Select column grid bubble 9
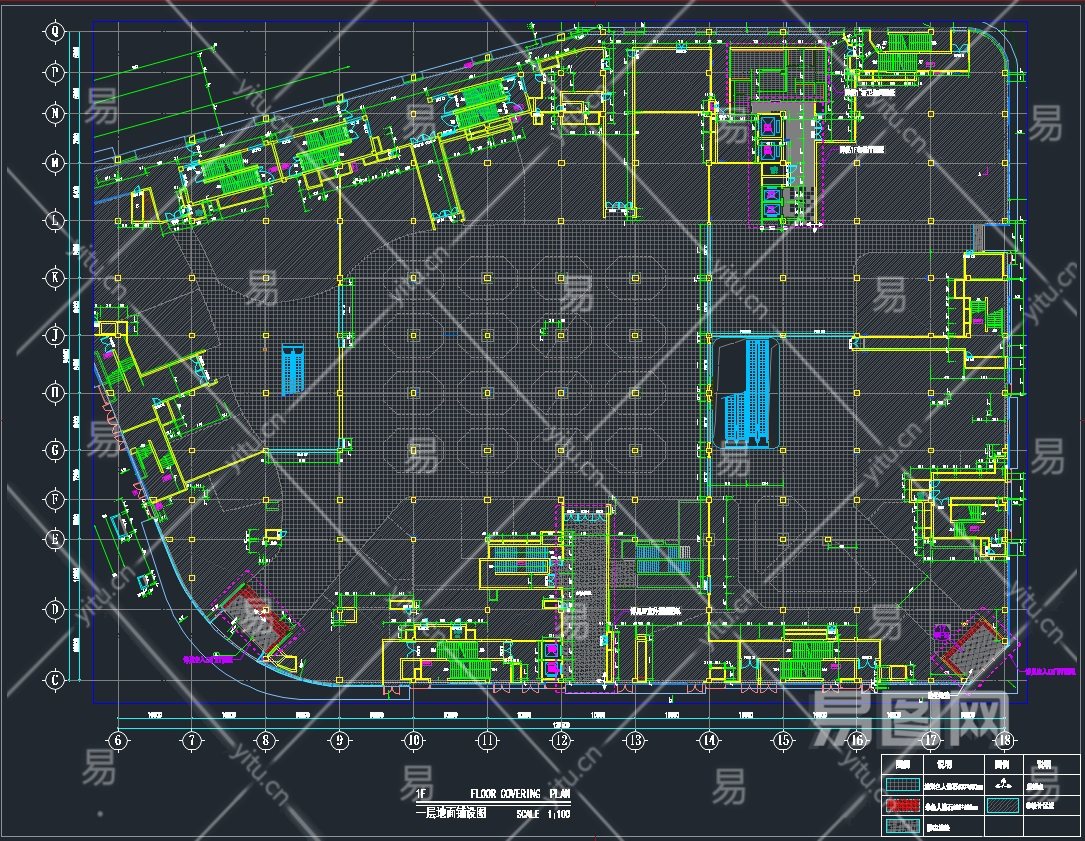Screen dimensions: 1085x841 click(339, 741)
